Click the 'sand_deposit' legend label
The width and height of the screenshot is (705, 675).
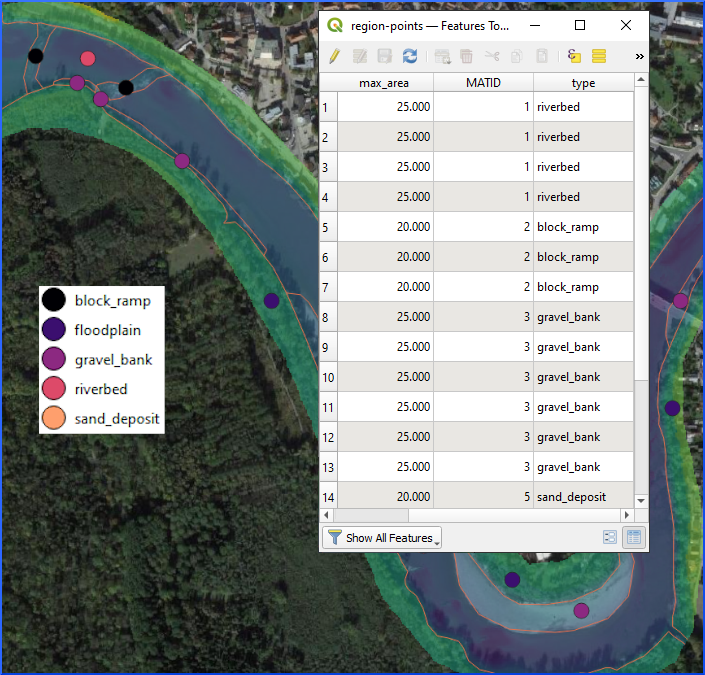(x=117, y=419)
